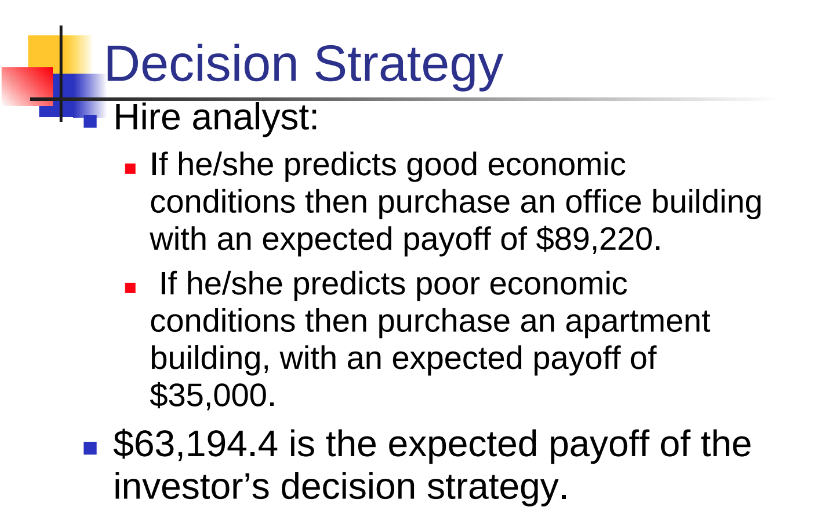Image resolution: width=814 pixels, height=508 pixels.
Task: Click the blue square under the yellow one
Action: [x=73, y=95]
